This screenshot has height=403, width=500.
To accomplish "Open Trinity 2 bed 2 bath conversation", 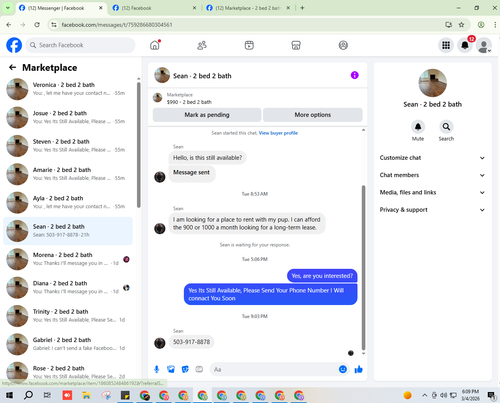I will click(68, 316).
